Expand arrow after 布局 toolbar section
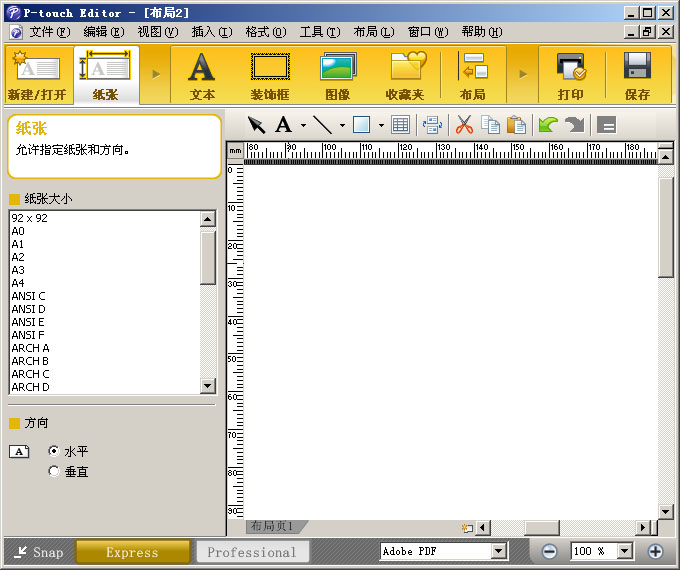The height and width of the screenshot is (570, 680). (523, 75)
